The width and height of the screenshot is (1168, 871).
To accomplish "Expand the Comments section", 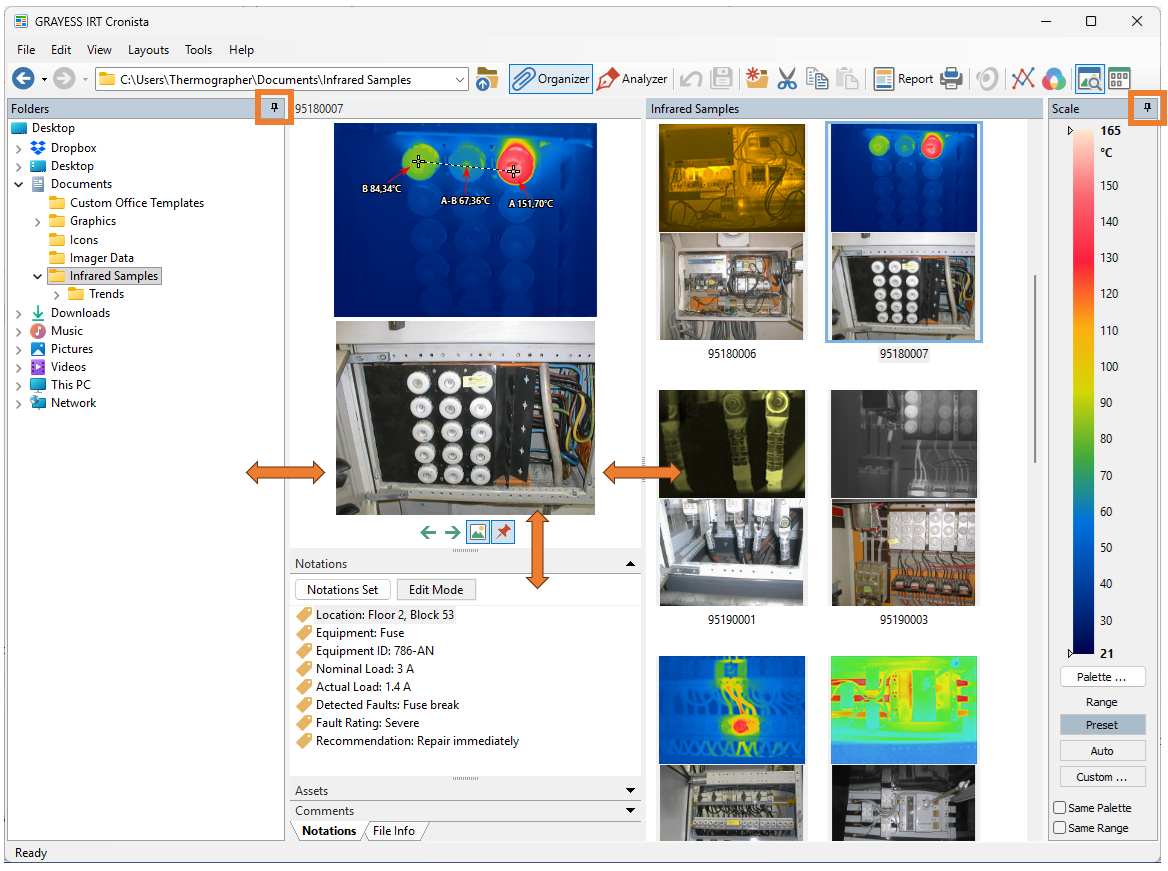I will pos(630,811).
